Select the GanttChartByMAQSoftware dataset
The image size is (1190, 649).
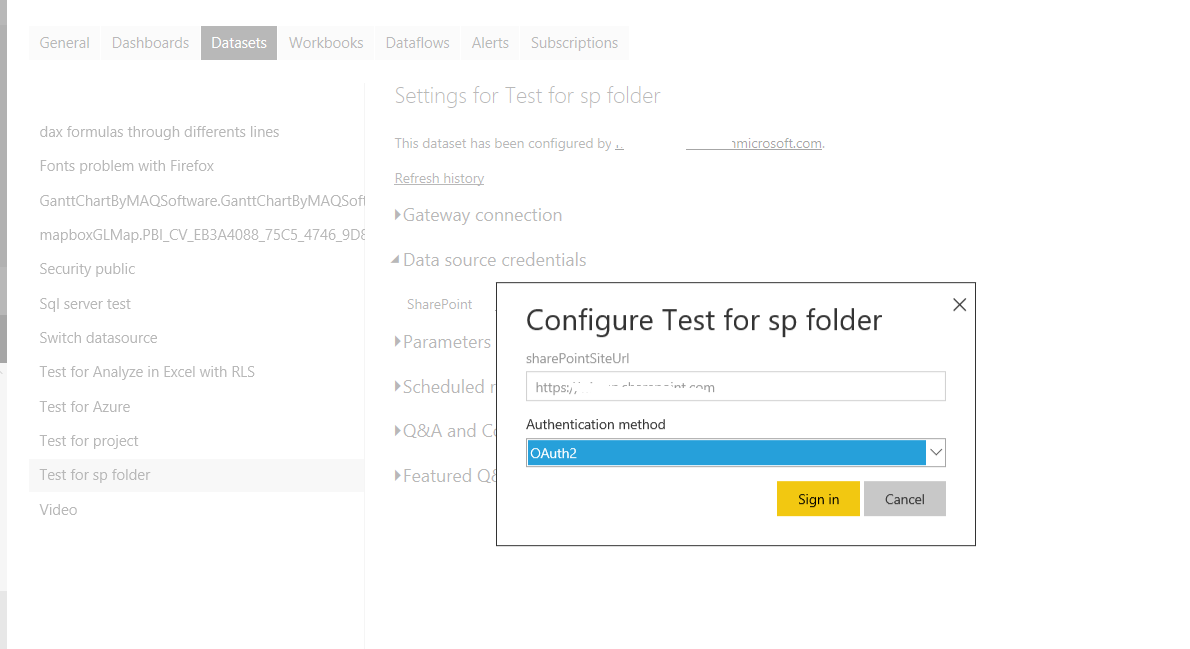202,200
